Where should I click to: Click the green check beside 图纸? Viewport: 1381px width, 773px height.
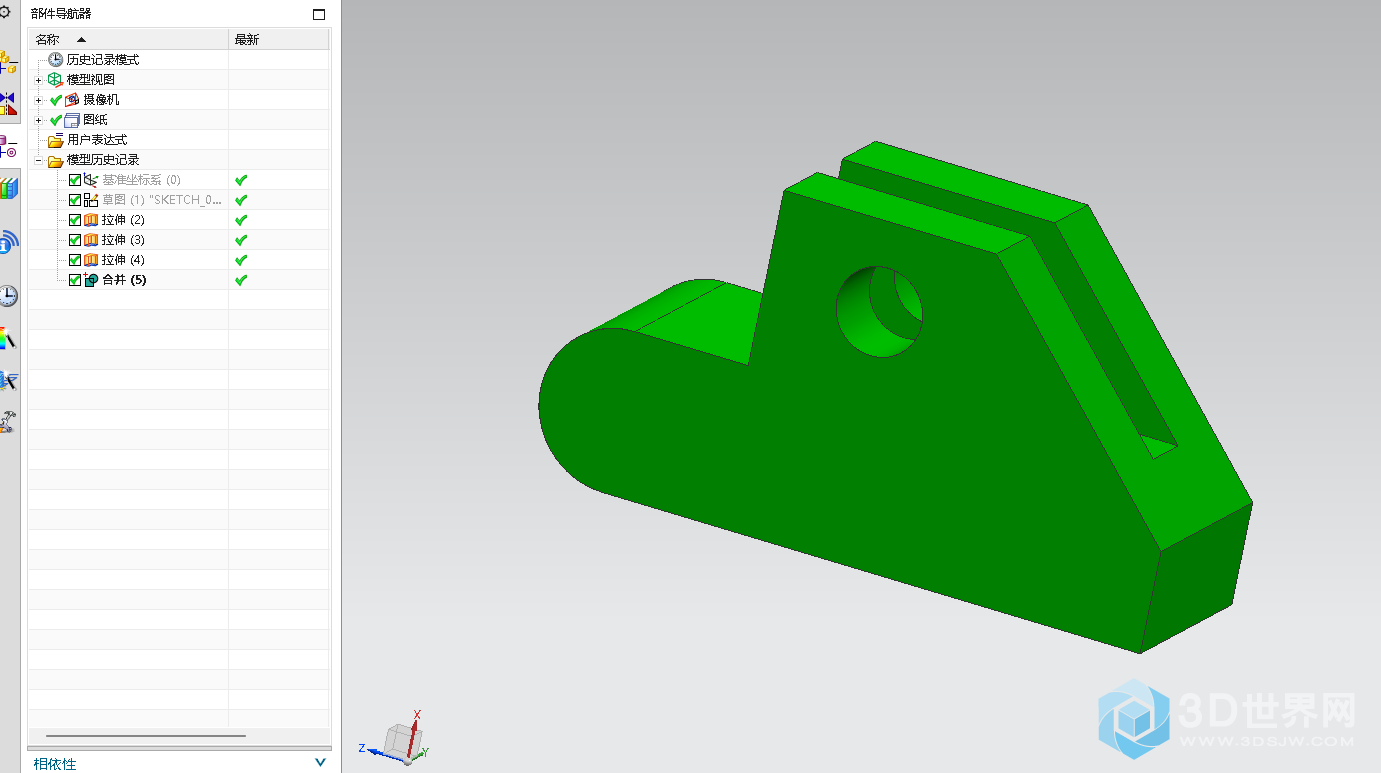point(56,120)
